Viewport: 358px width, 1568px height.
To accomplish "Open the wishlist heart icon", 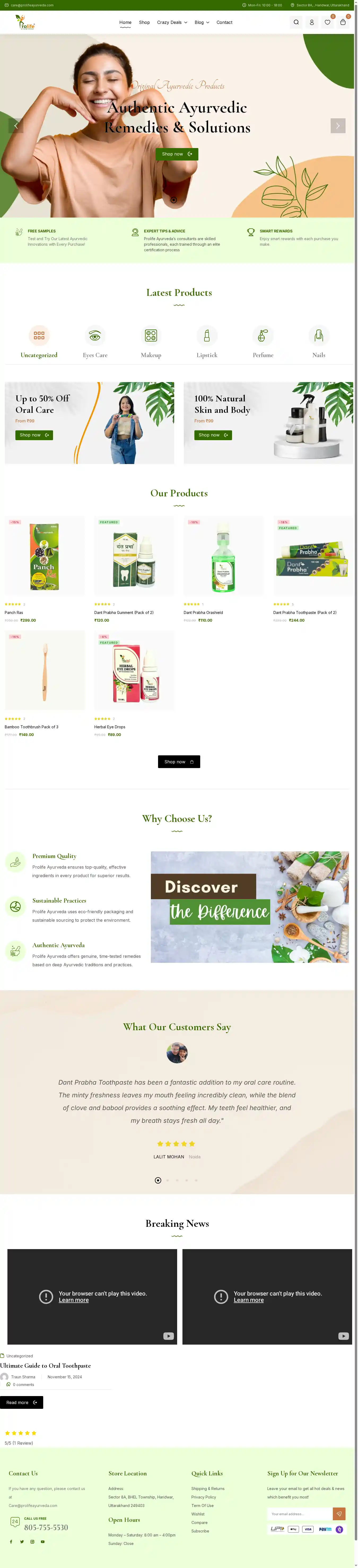I will coord(328,23).
